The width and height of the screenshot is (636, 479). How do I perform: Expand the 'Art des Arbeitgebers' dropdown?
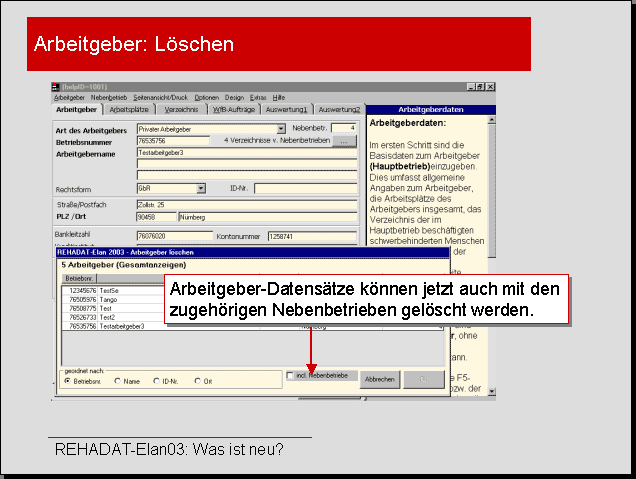coord(282,129)
